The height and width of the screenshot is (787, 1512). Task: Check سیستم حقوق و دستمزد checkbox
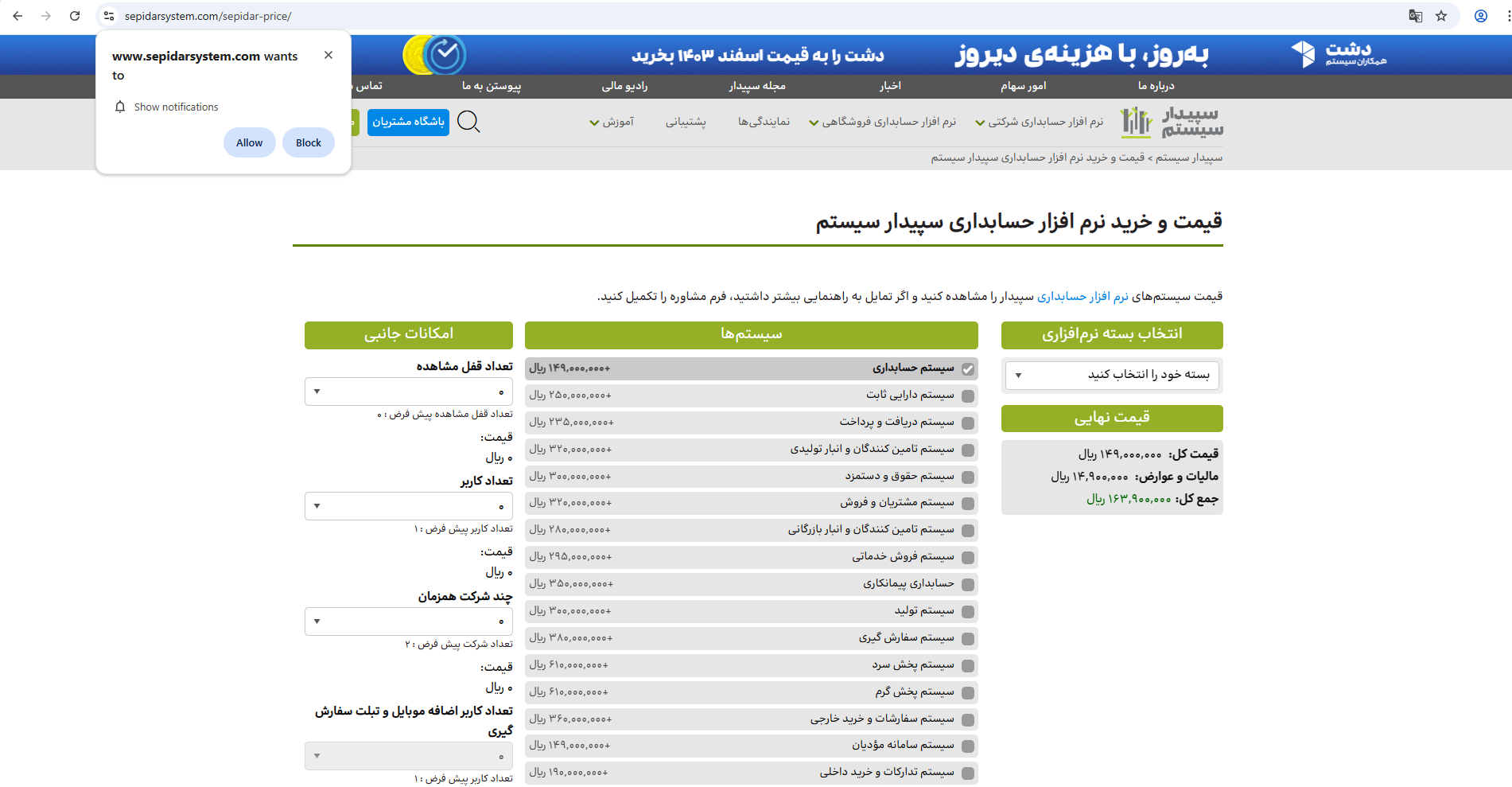point(968,477)
